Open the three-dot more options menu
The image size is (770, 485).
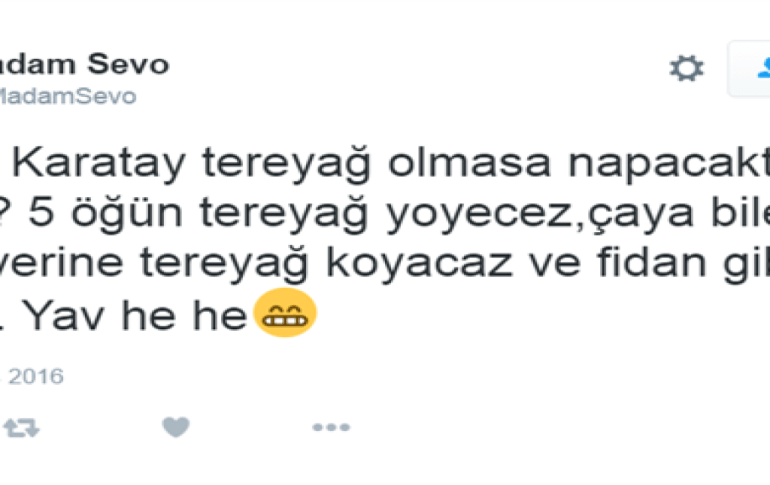(331, 427)
